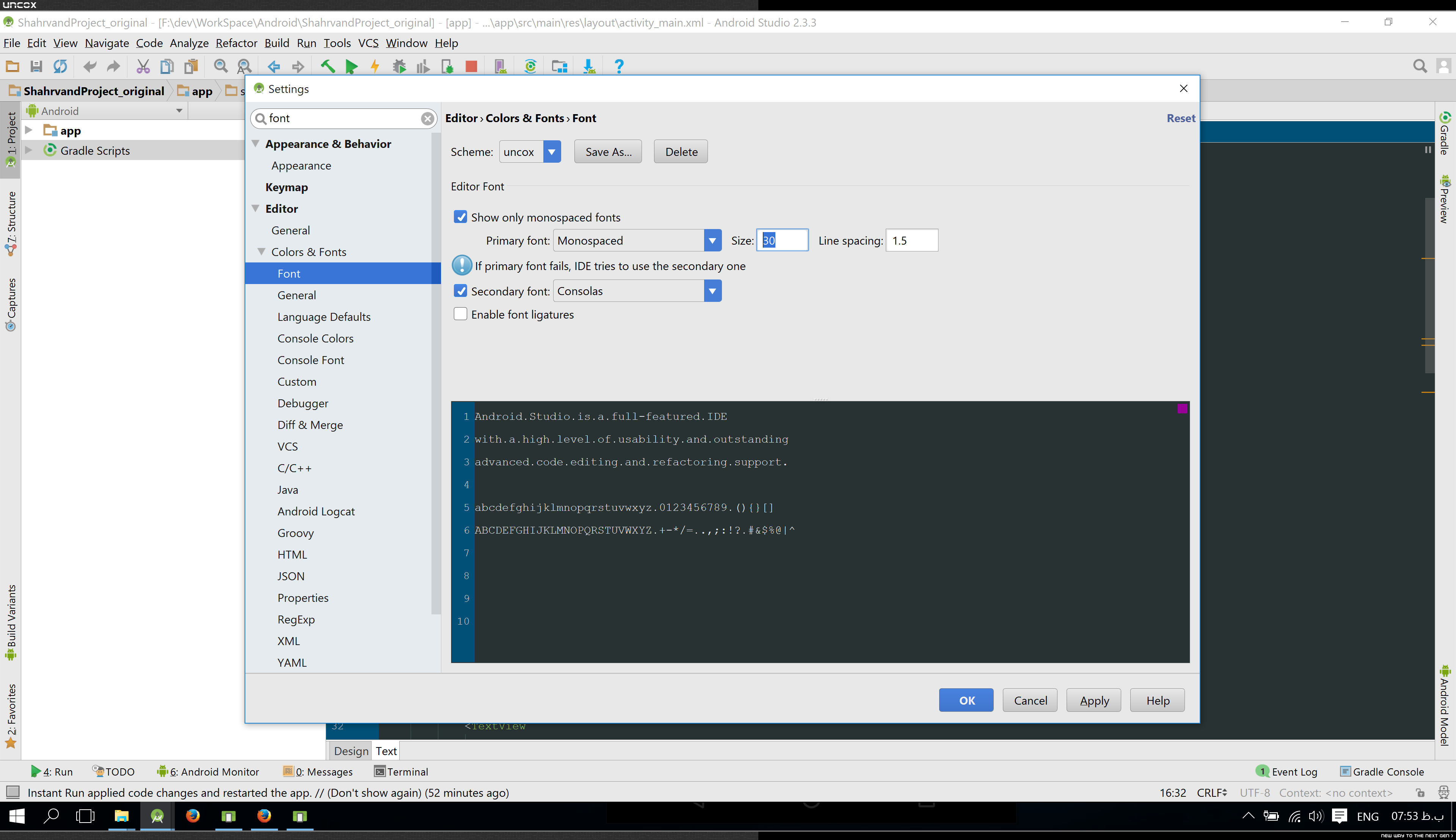Click the purple inspection square in the preview
1456x840 pixels.
pos(1182,408)
